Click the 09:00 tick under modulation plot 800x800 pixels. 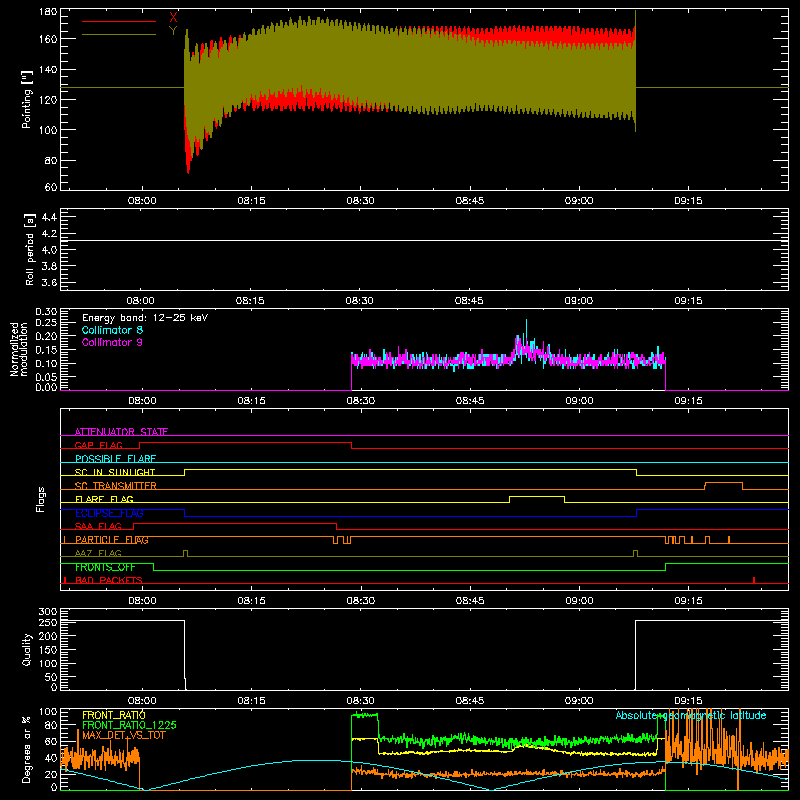click(x=579, y=401)
